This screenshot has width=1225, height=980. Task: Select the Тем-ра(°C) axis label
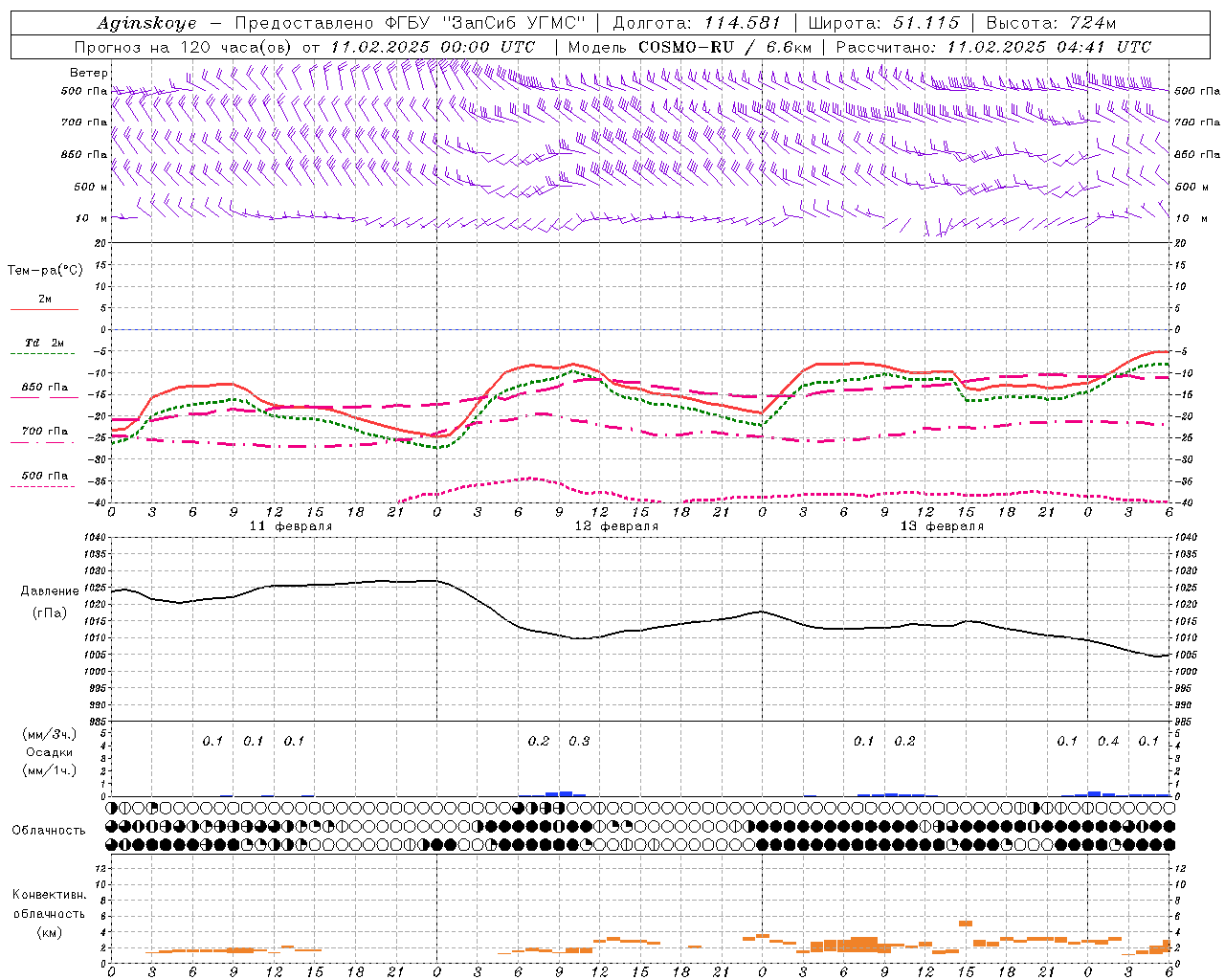[x=45, y=271]
